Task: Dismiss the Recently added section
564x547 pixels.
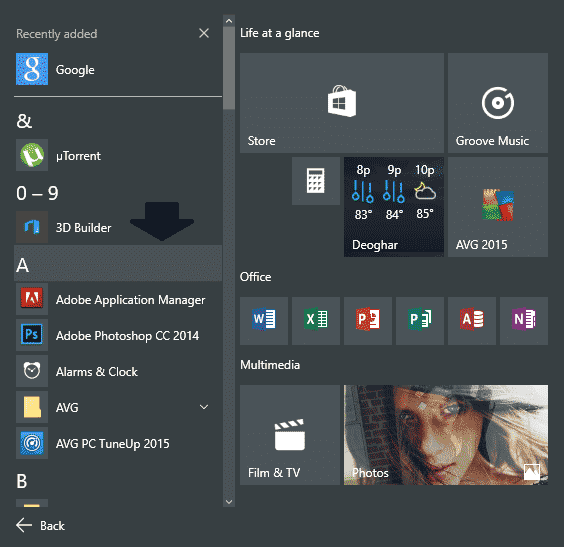Action: tap(204, 33)
